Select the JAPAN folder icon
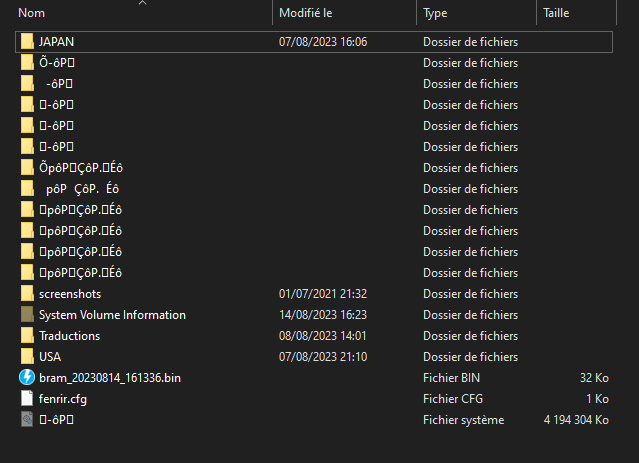 (27, 42)
